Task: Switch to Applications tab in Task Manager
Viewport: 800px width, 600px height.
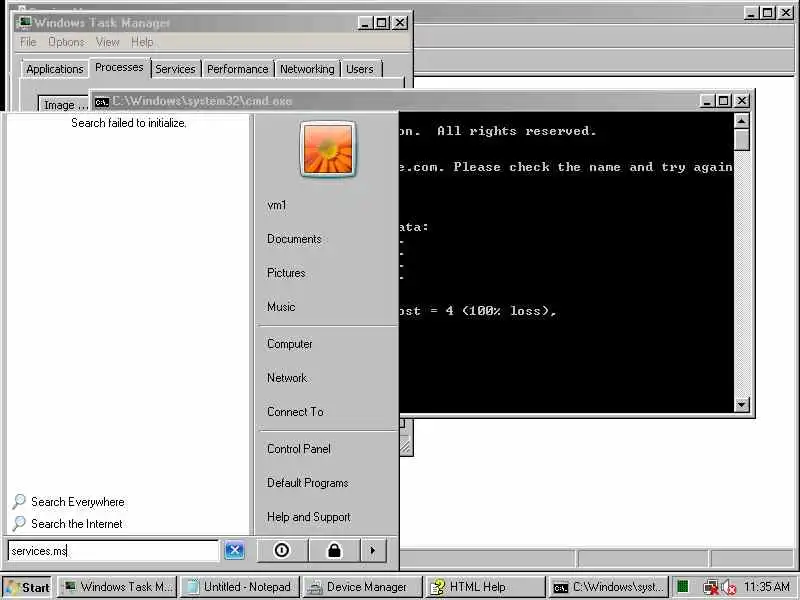Action: (55, 69)
